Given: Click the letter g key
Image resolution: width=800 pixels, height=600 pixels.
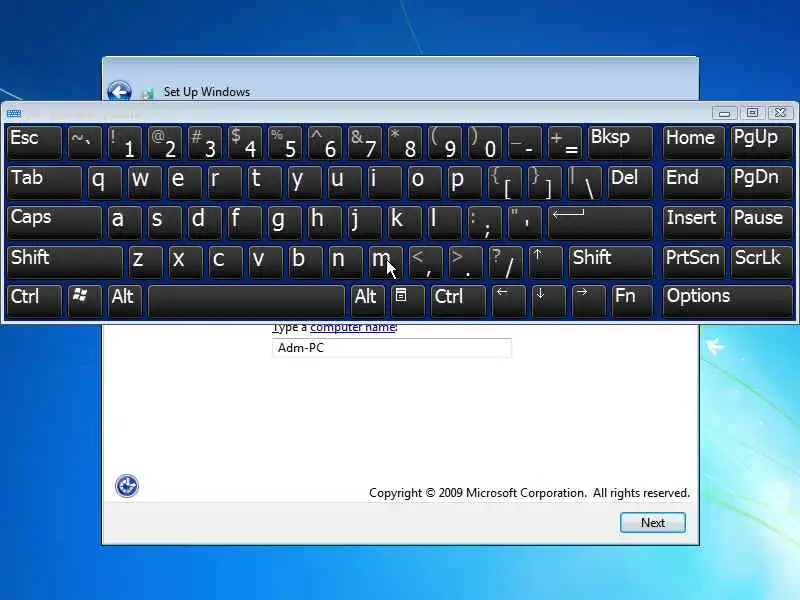Looking at the screenshot, I should click(285, 222).
